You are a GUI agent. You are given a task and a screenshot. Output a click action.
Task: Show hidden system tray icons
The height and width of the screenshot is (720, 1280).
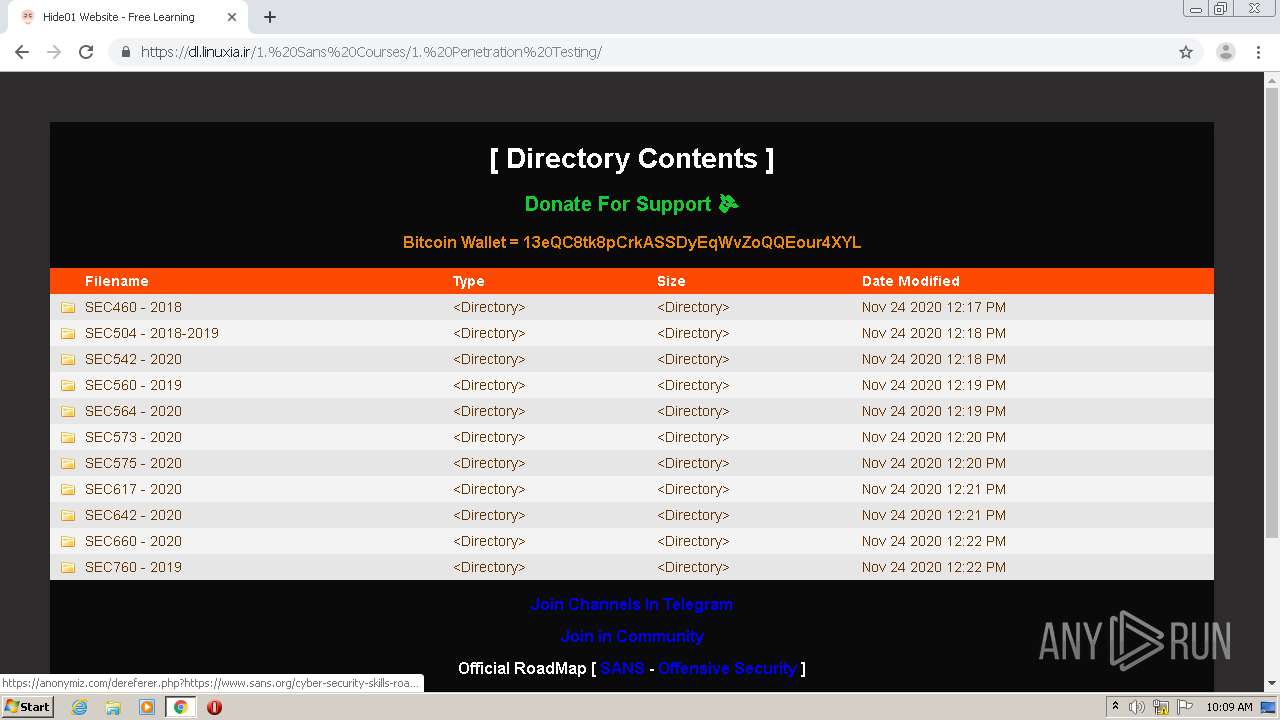pyautogui.click(x=1115, y=707)
